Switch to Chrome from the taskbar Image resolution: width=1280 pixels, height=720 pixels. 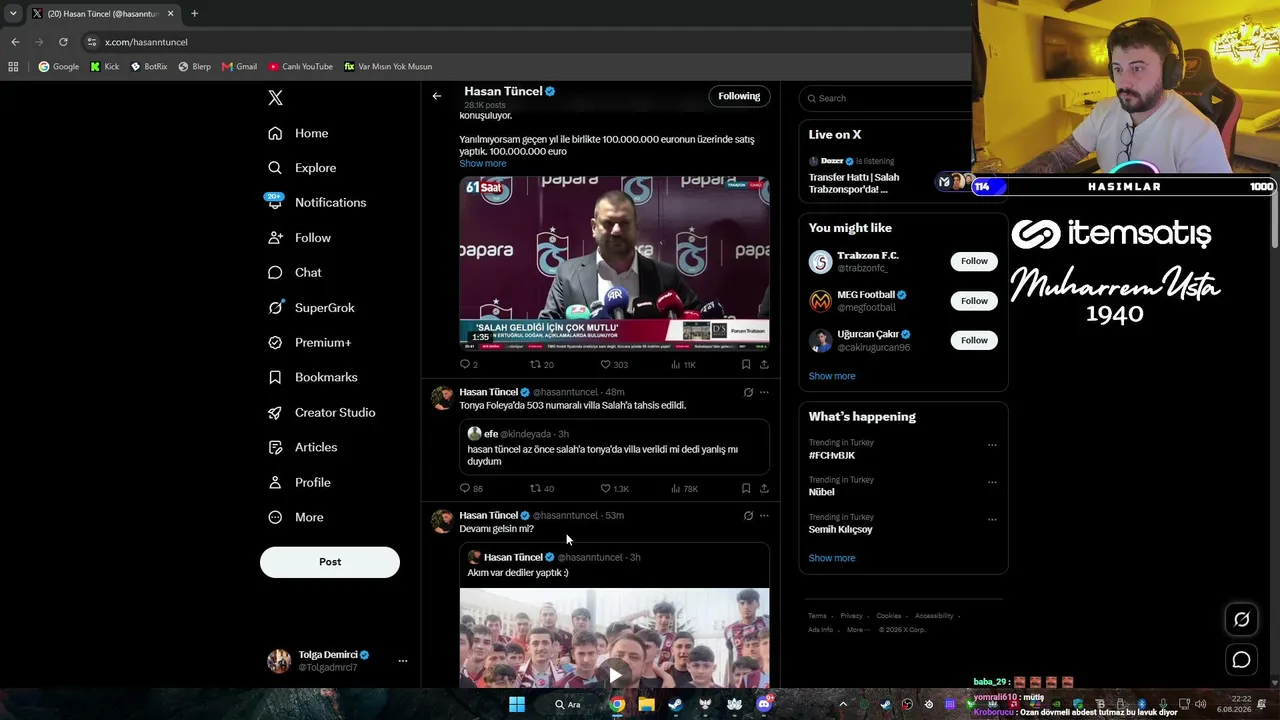(618, 705)
